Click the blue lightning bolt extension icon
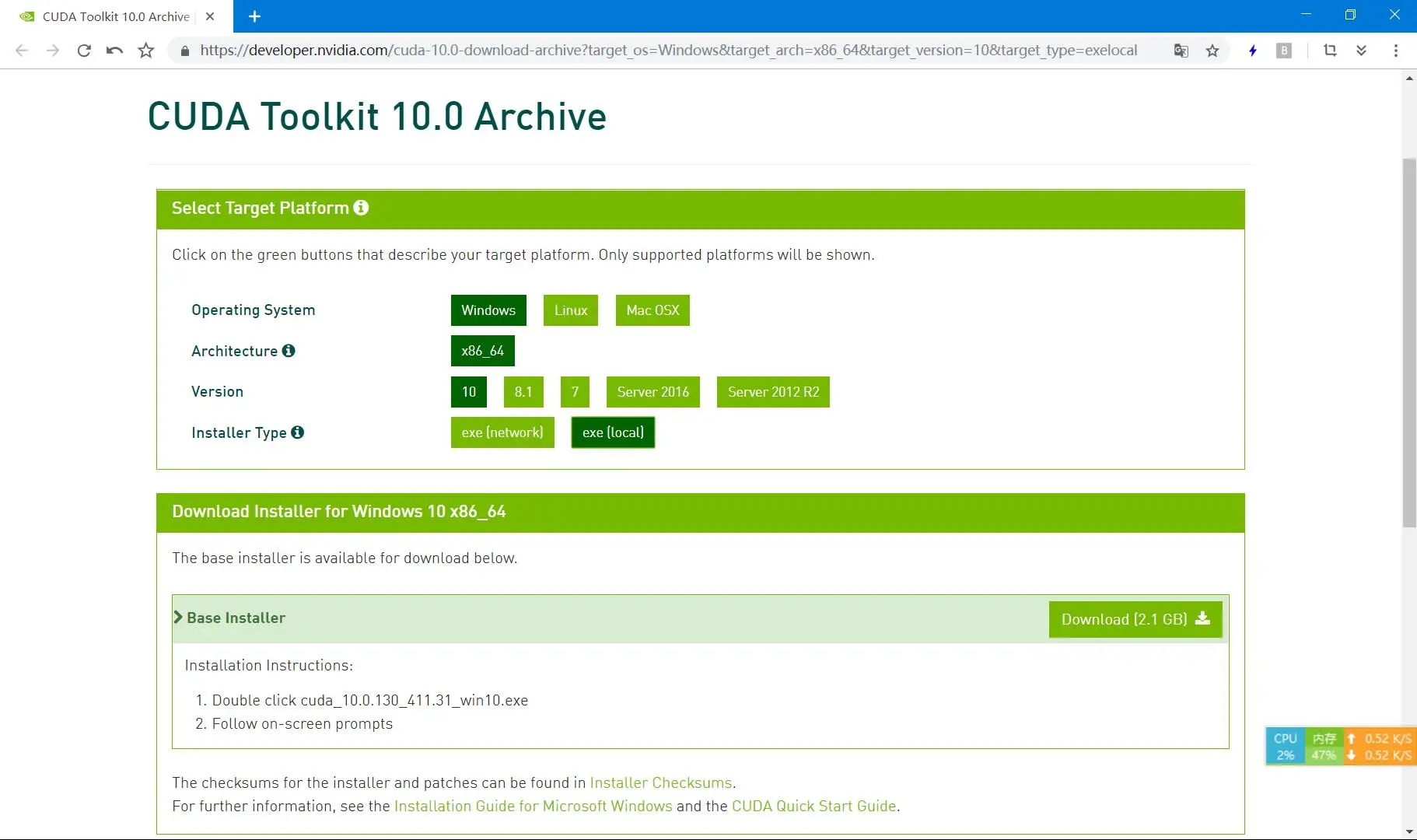 [1253, 51]
